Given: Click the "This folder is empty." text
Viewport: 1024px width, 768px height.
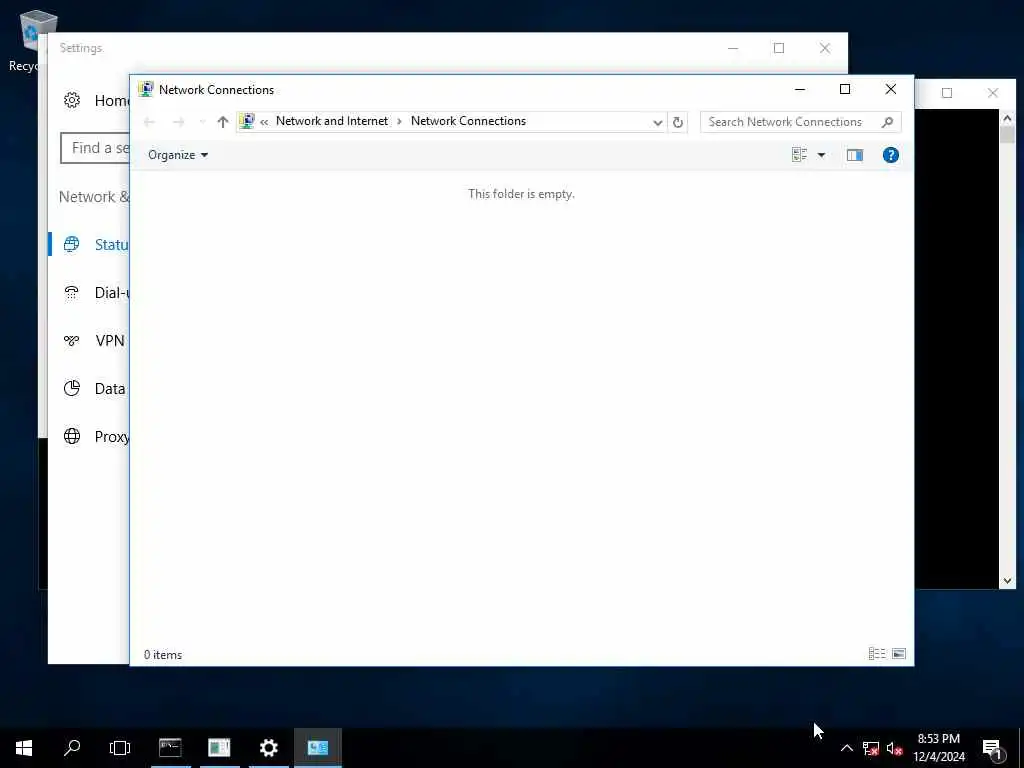Looking at the screenshot, I should 521,194.
